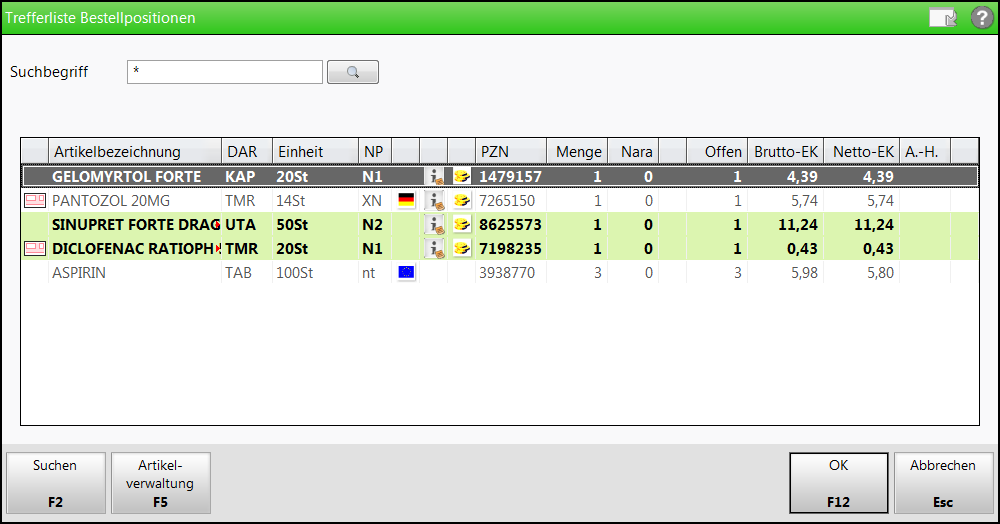
Task: Open the help question mark icon
Action: pos(982,17)
